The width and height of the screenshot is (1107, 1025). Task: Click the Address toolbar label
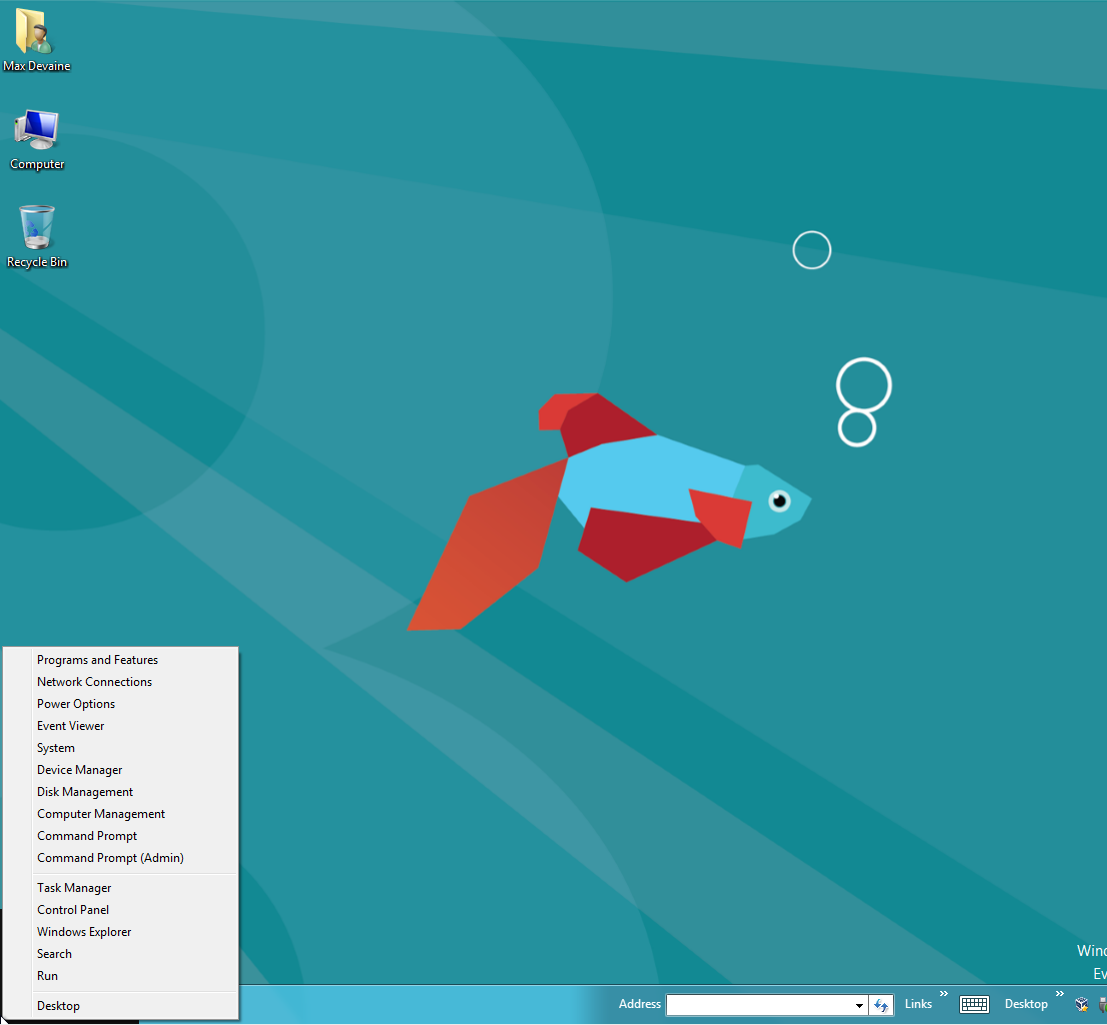[640, 1004]
